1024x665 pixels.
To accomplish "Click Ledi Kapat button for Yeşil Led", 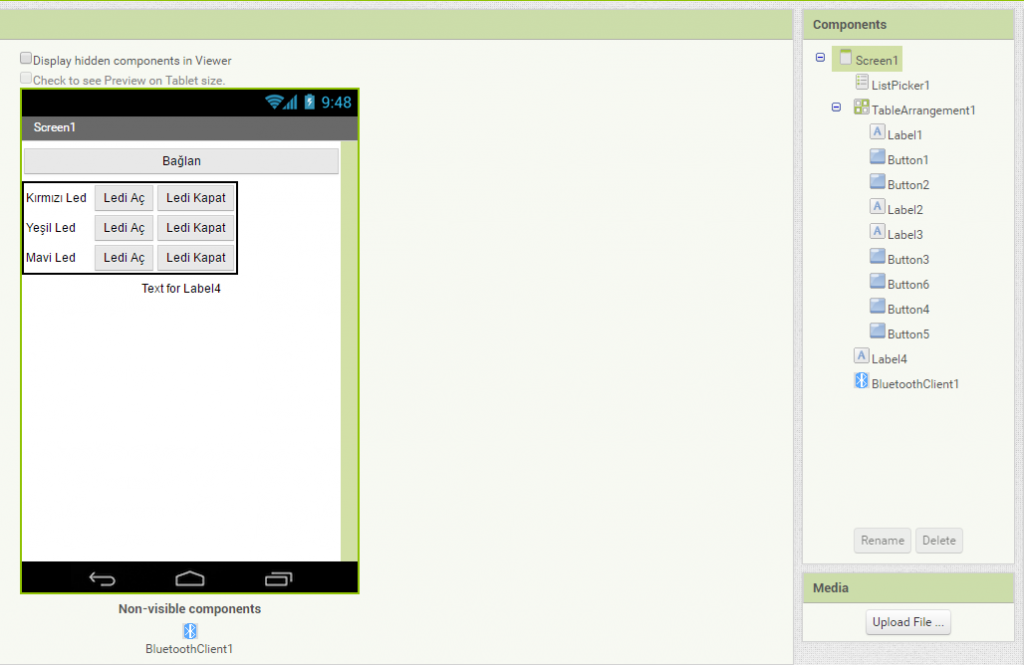I will [196, 228].
